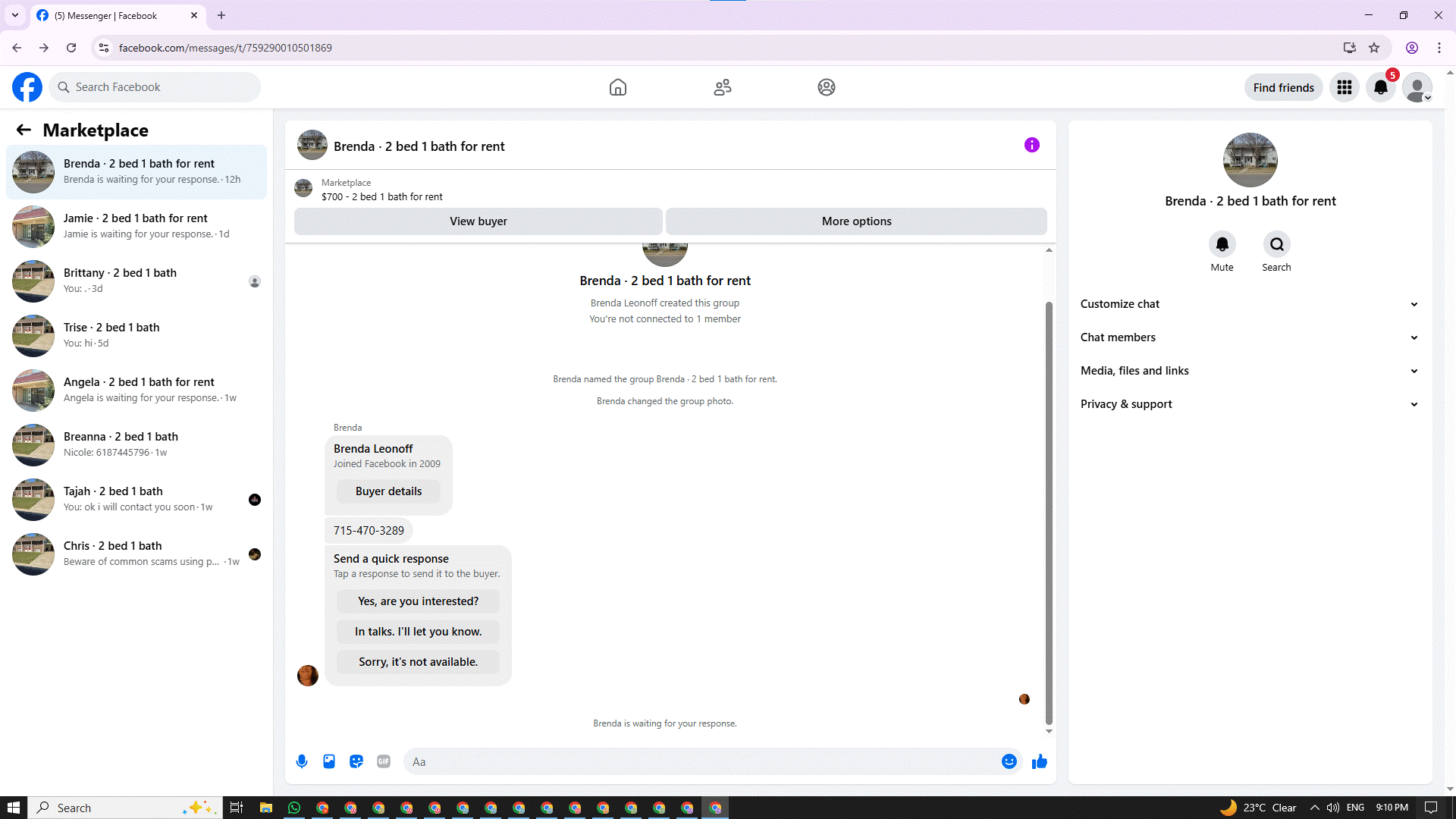Open the Jamie 2 bed 1 bath conversation
Image resolution: width=1456 pixels, height=819 pixels.
tap(136, 226)
